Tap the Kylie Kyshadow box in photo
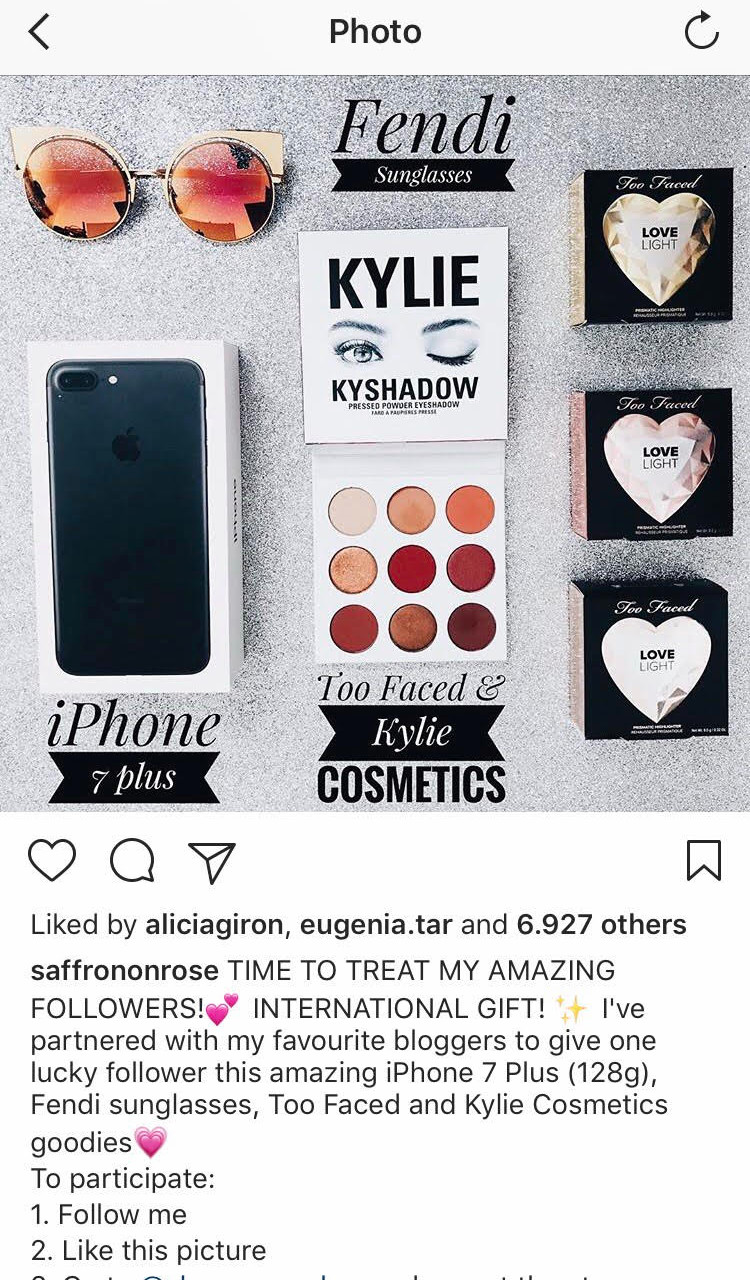 pos(403,335)
